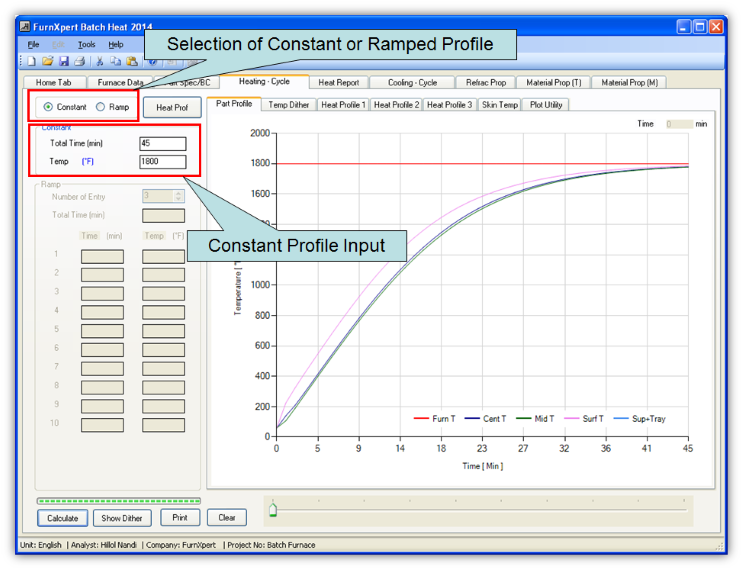
Task: Click the Number of Entry spinner arrows
Action: [x=179, y=196]
